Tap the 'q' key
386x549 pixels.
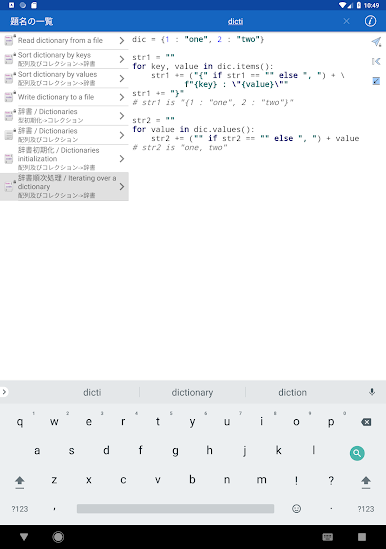tap(20, 422)
